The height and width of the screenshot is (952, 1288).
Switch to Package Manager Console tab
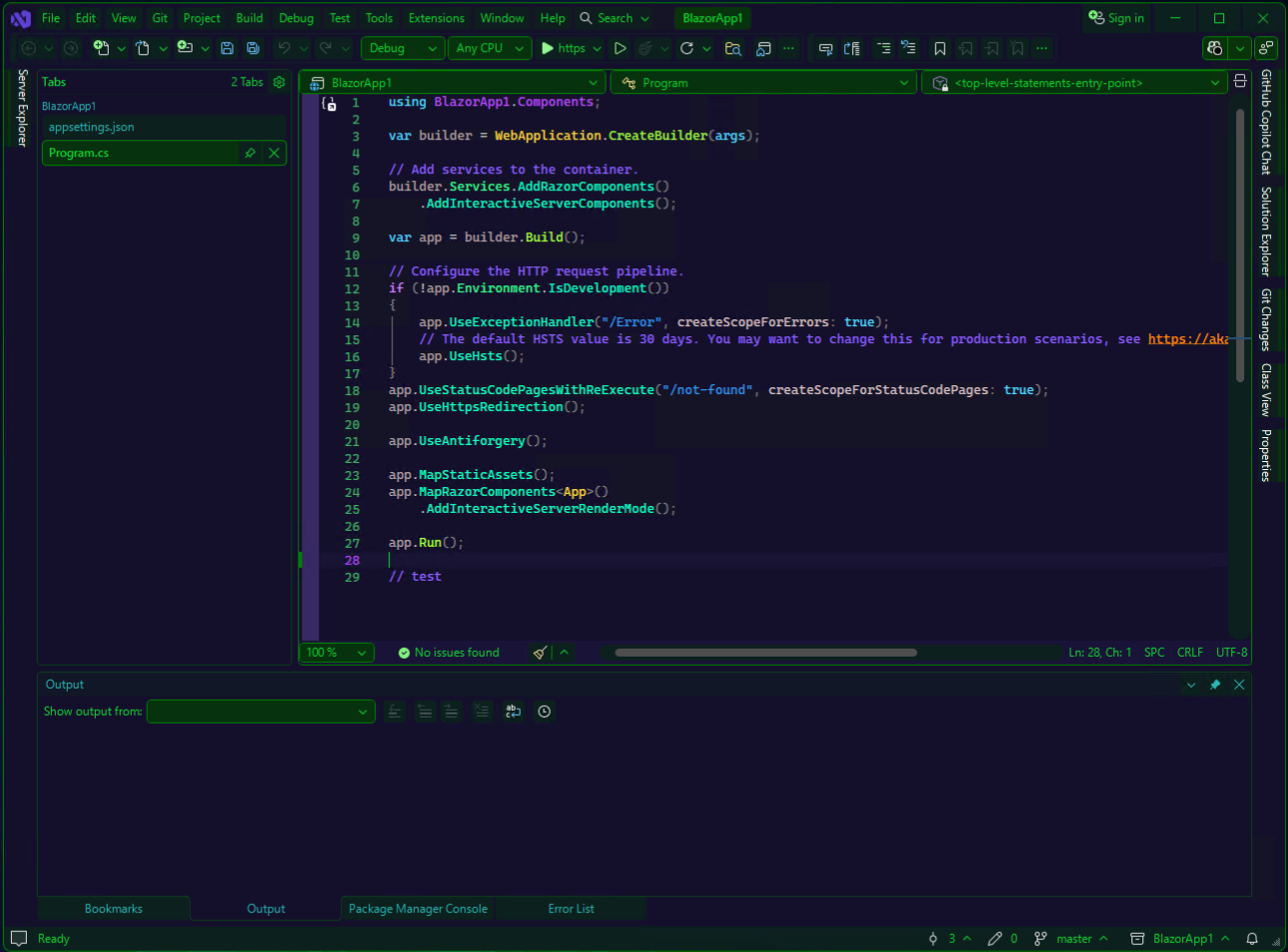click(x=418, y=909)
